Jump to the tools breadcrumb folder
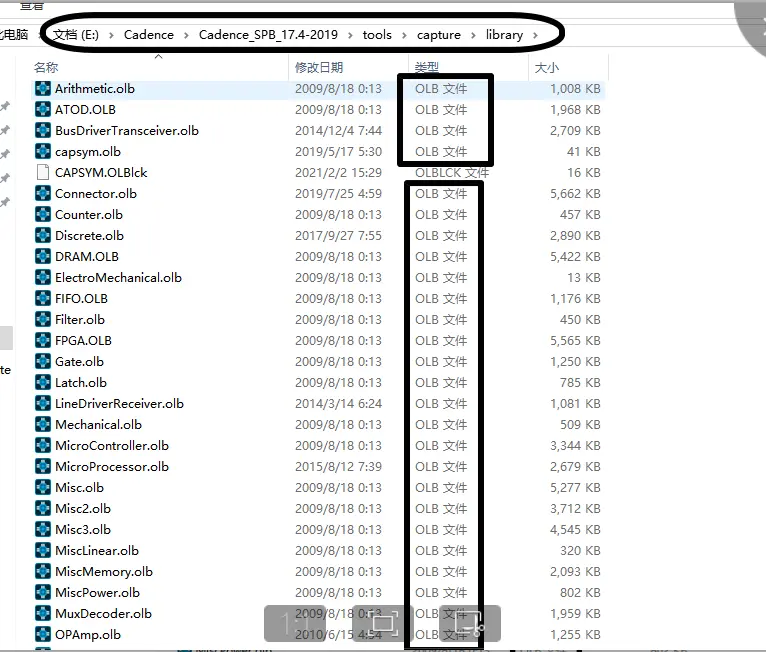 coord(377,35)
